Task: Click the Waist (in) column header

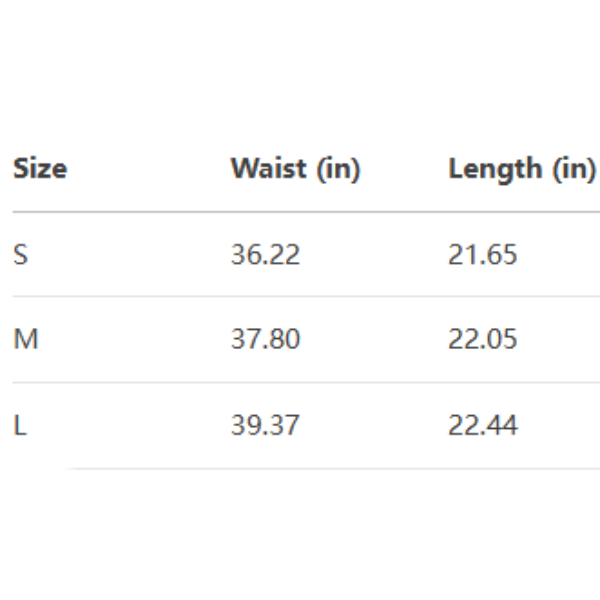Action: coord(295,169)
